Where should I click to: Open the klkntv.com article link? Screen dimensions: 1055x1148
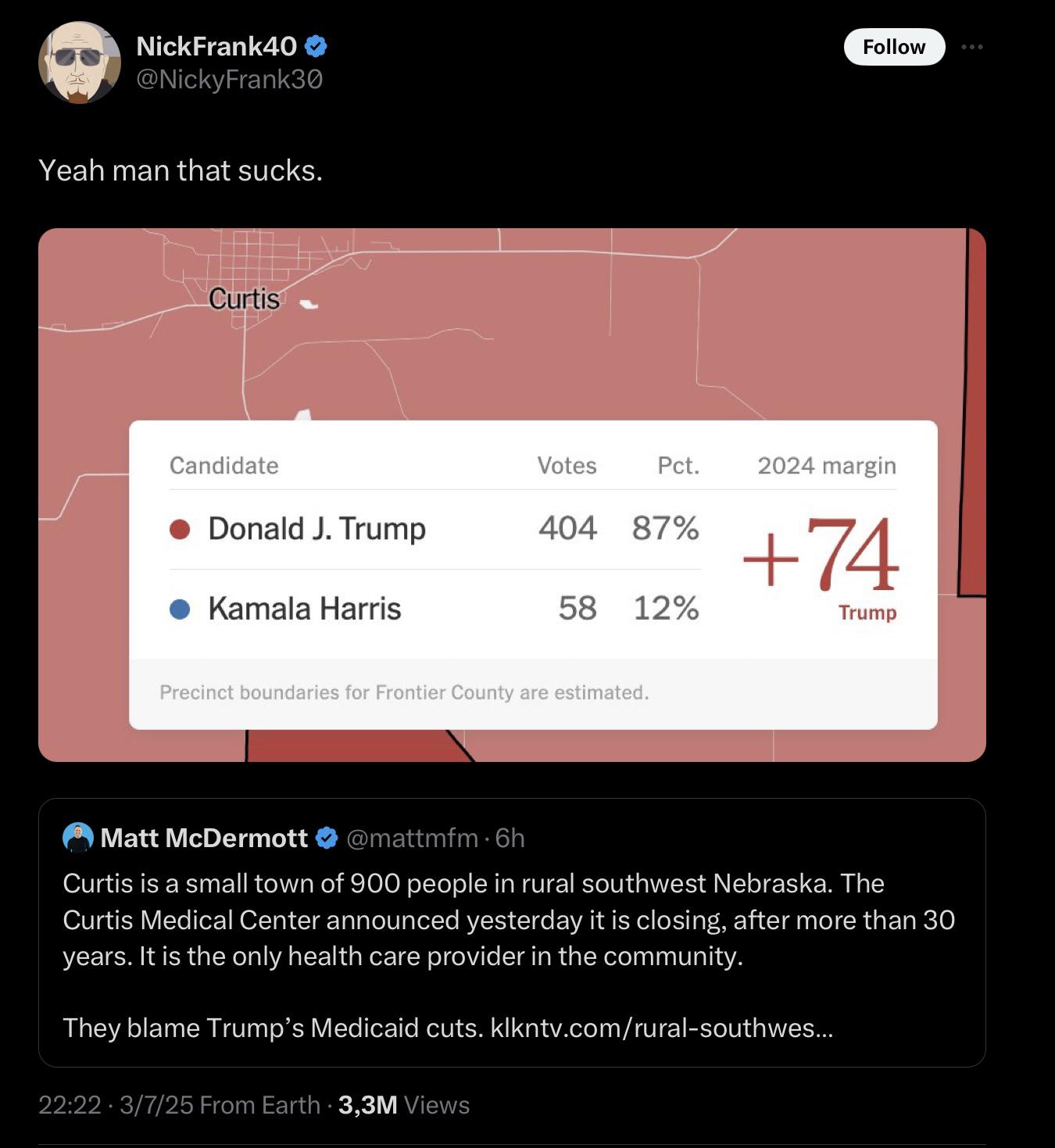point(661,1028)
